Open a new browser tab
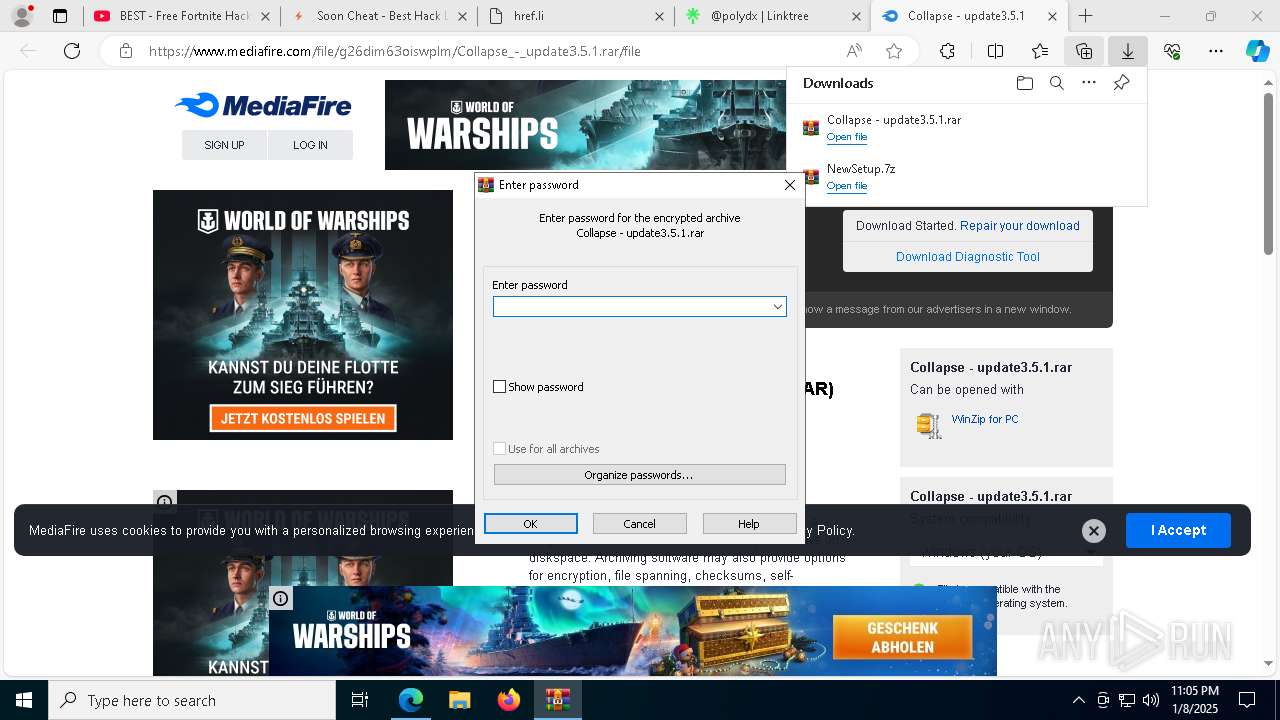The width and height of the screenshot is (1280, 720). (1086, 16)
